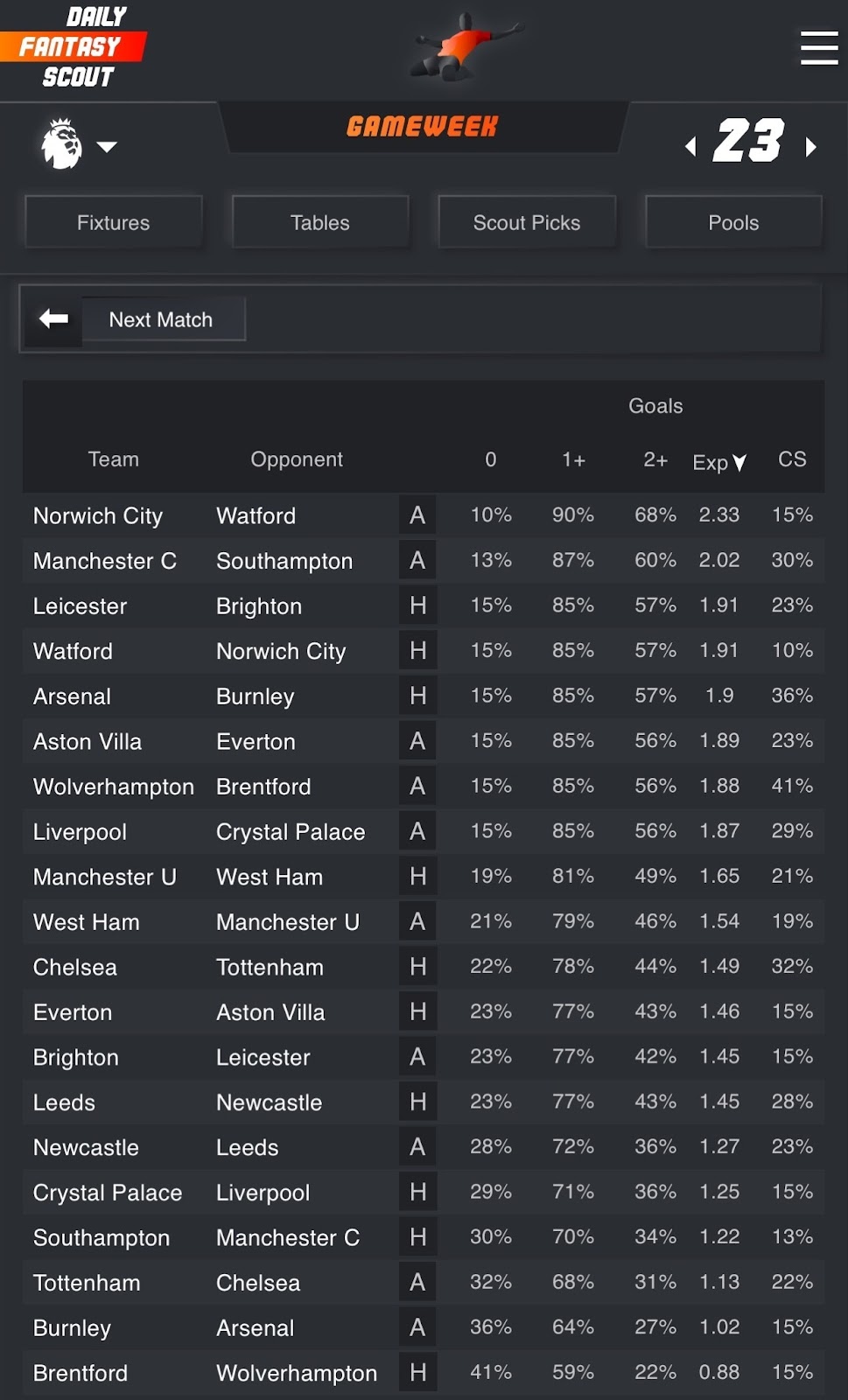
Task: Click the back arrow icon
Action: click(53, 319)
